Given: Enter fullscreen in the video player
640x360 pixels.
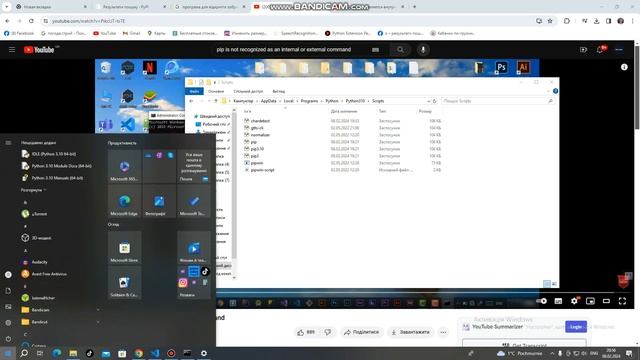Looking at the screenshot, I should click(622, 301).
